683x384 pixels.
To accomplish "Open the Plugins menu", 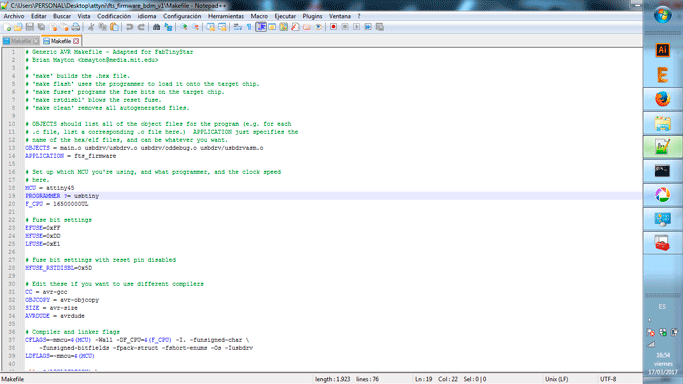I will tap(312, 16).
